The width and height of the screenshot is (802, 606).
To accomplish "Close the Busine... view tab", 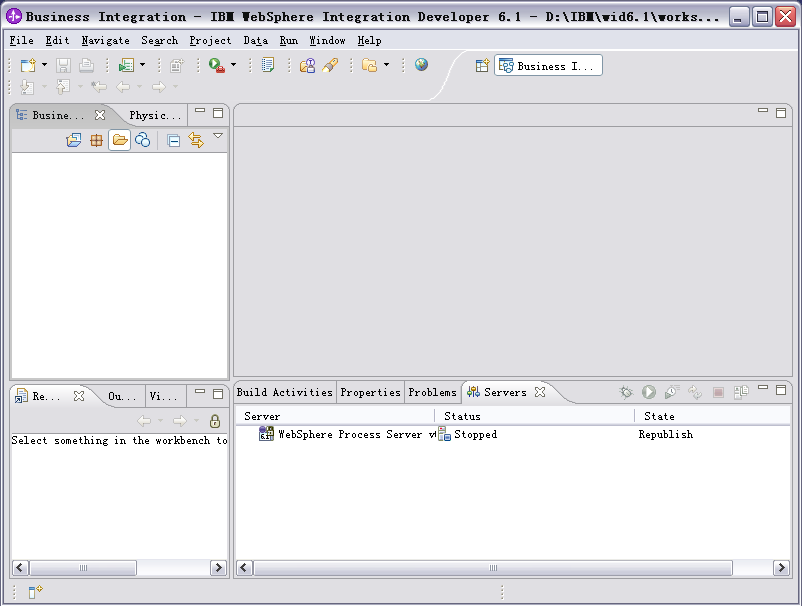I will [100, 115].
